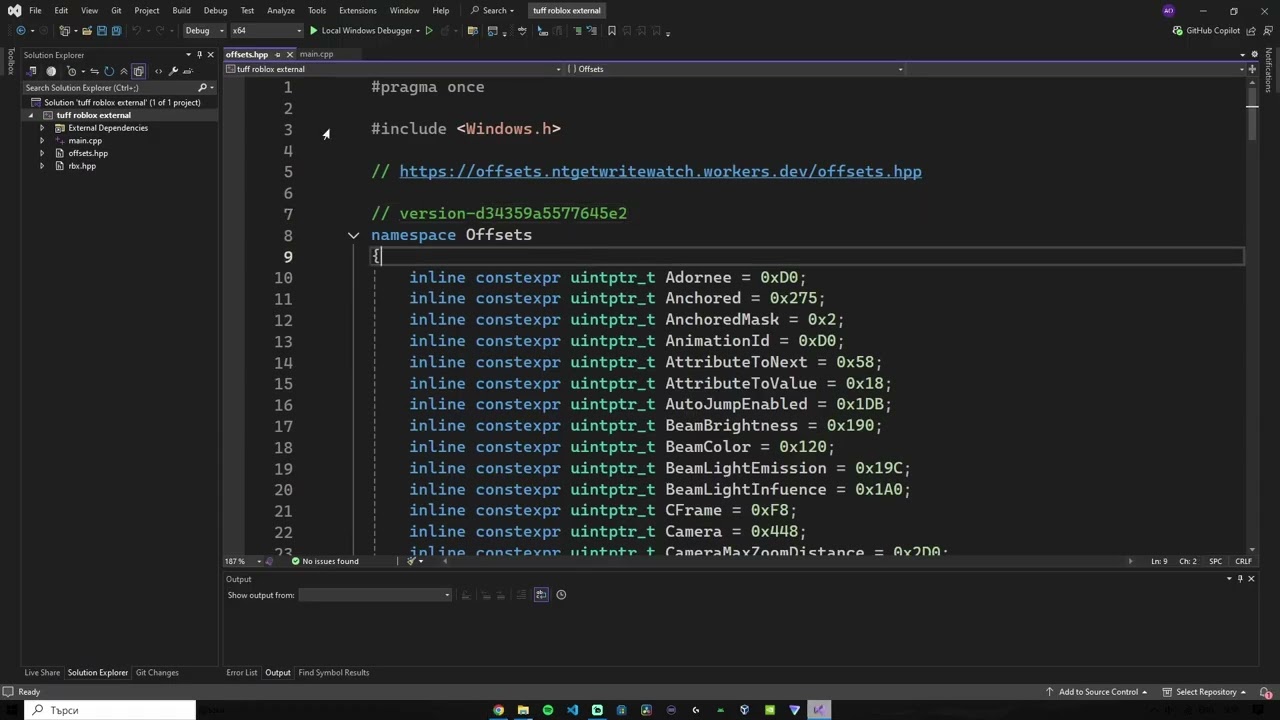
Task: Open Google Chrome from taskbar
Action: tap(498, 710)
